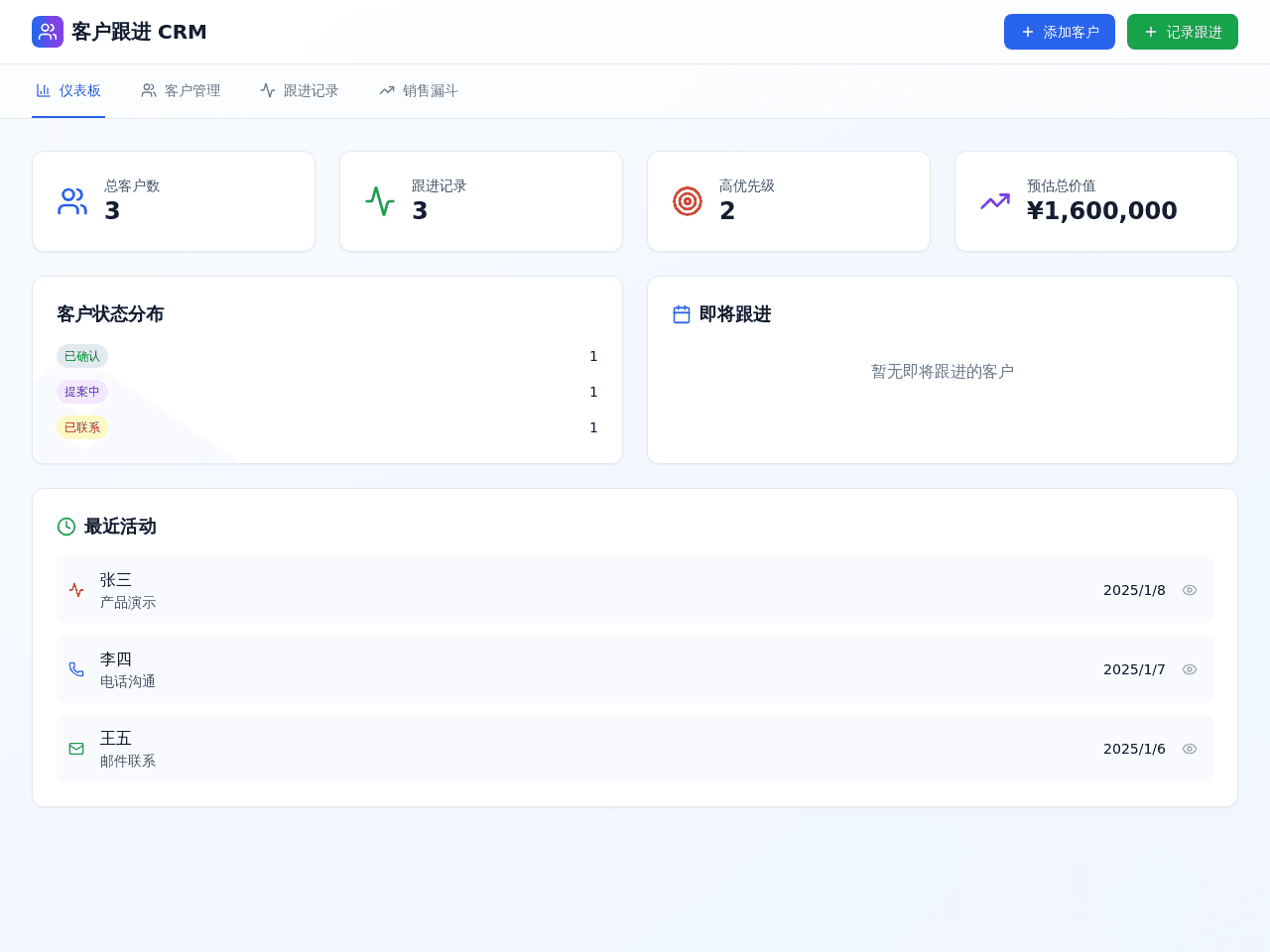This screenshot has width=1270, height=952.
Task: Click the calendar icon beside 即将跟进
Action: [x=682, y=314]
